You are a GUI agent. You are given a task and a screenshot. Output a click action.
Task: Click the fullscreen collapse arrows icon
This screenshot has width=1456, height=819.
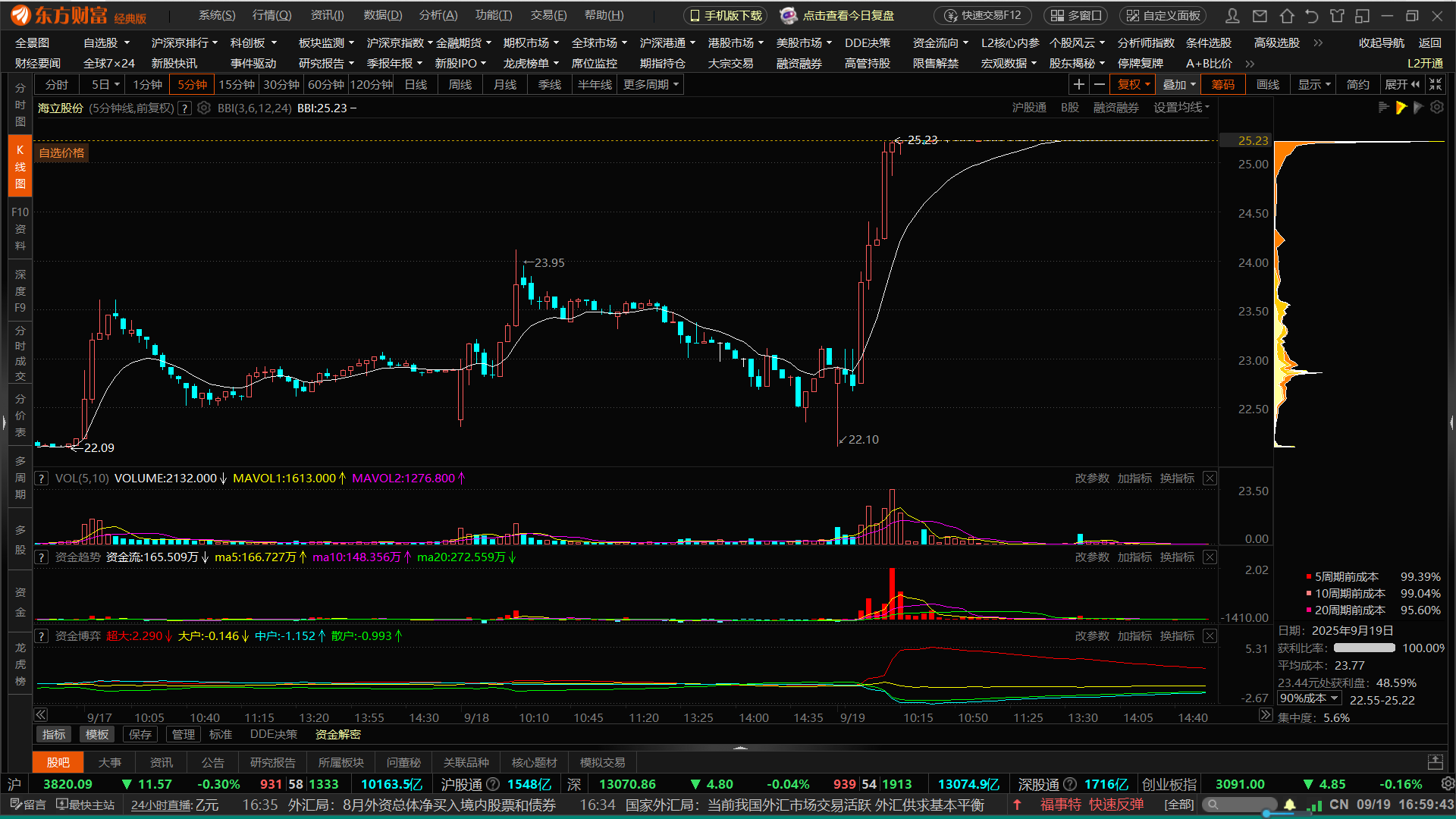click(x=1436, y=84)
